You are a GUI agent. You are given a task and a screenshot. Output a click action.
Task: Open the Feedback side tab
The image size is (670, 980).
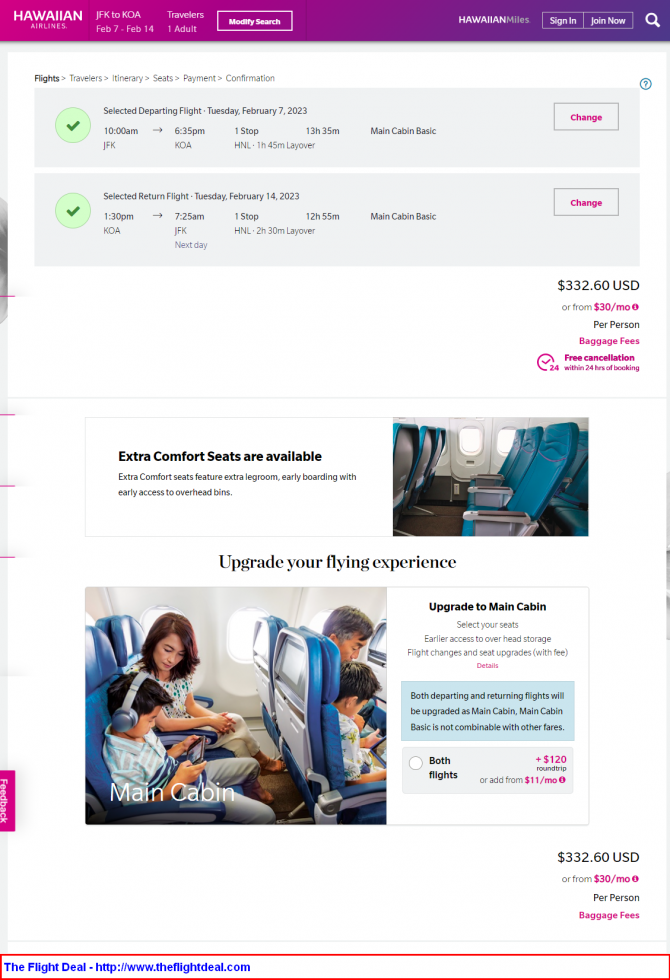point(6,801)
